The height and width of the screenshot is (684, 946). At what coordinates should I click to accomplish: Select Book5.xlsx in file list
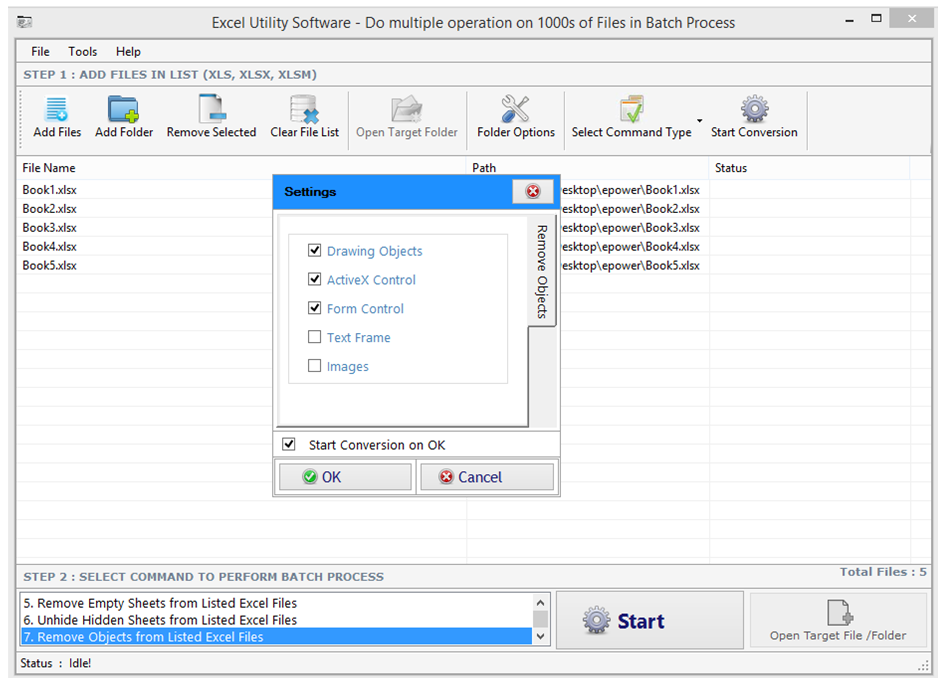pos(49,265)
